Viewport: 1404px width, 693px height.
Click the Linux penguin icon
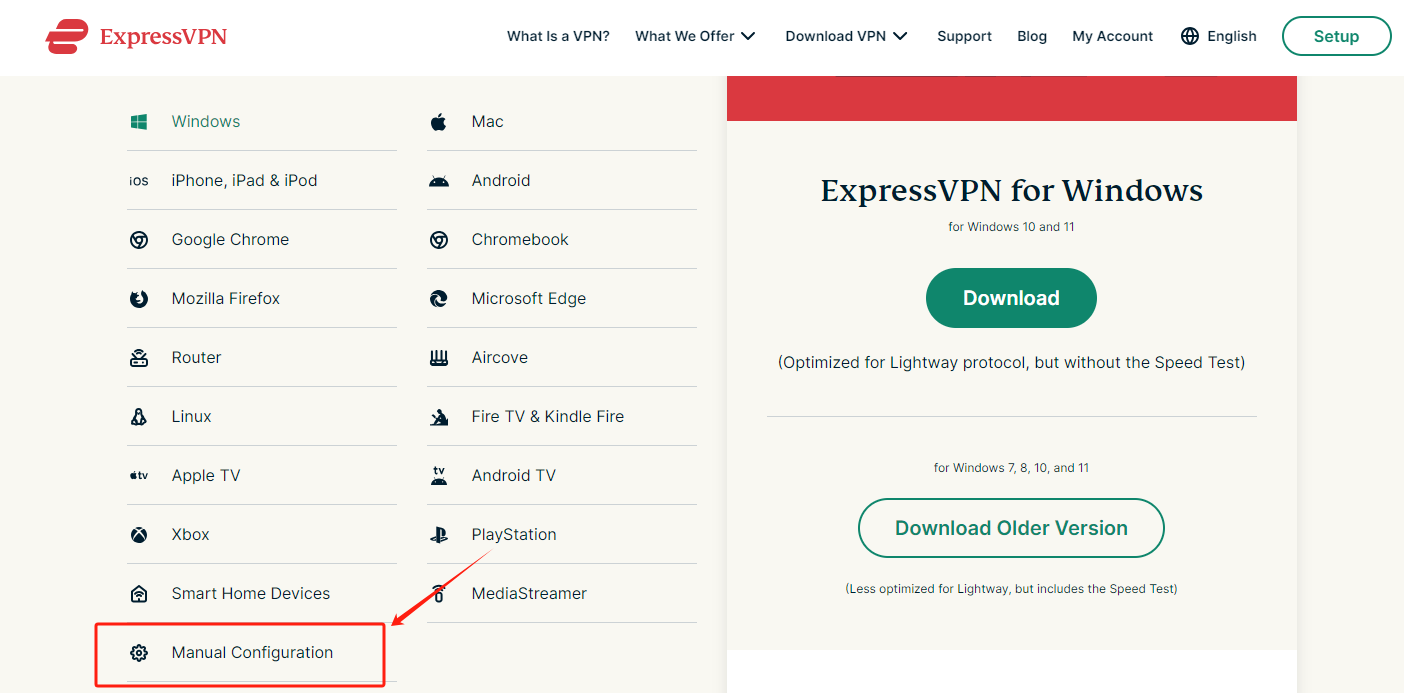click(x=139, y=417)
